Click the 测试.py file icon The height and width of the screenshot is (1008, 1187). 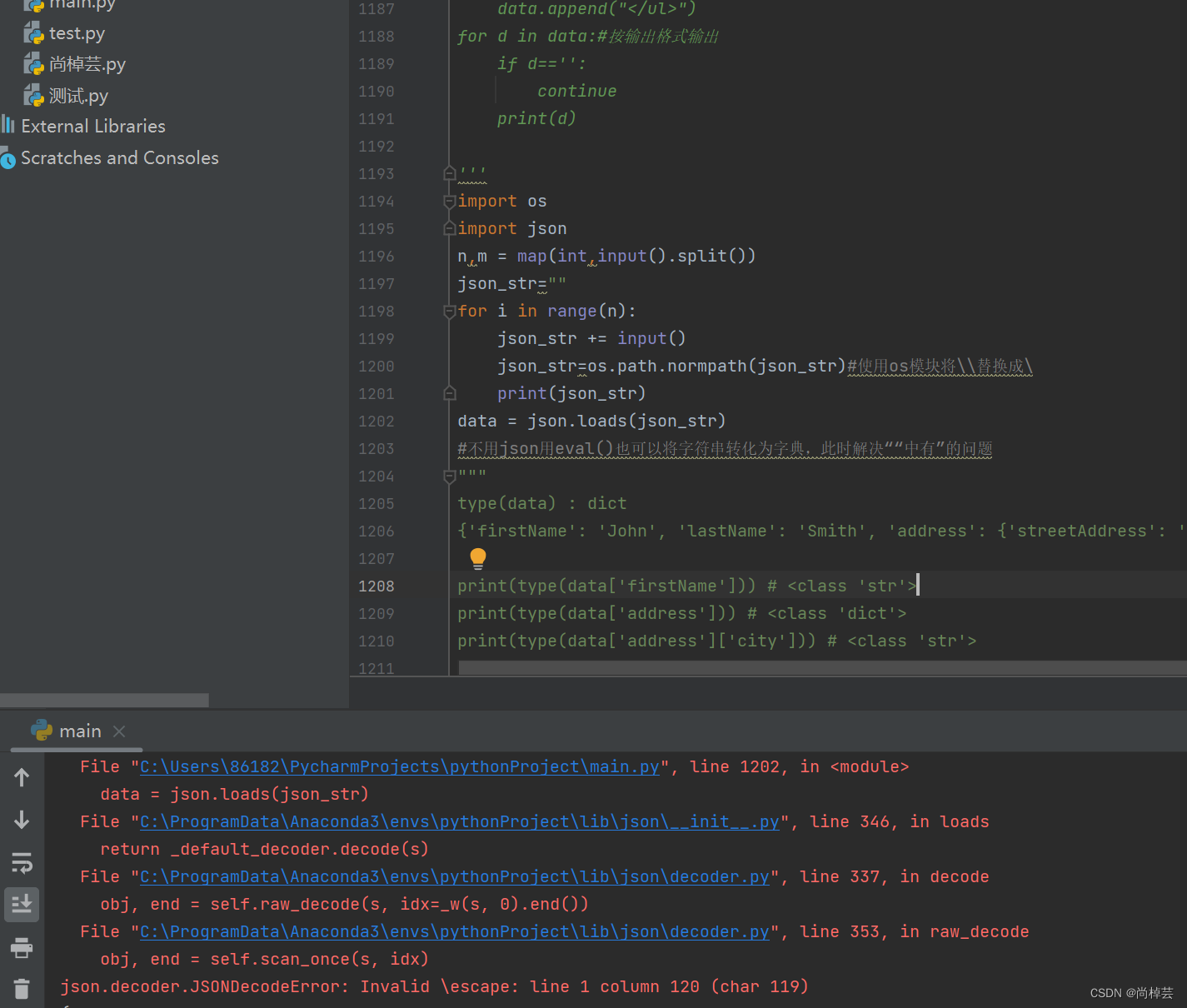33,96
